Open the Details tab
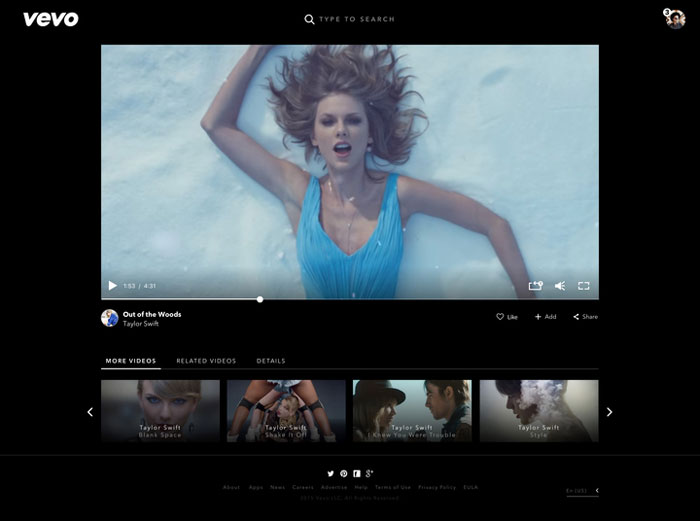 [x=271, y=361]
